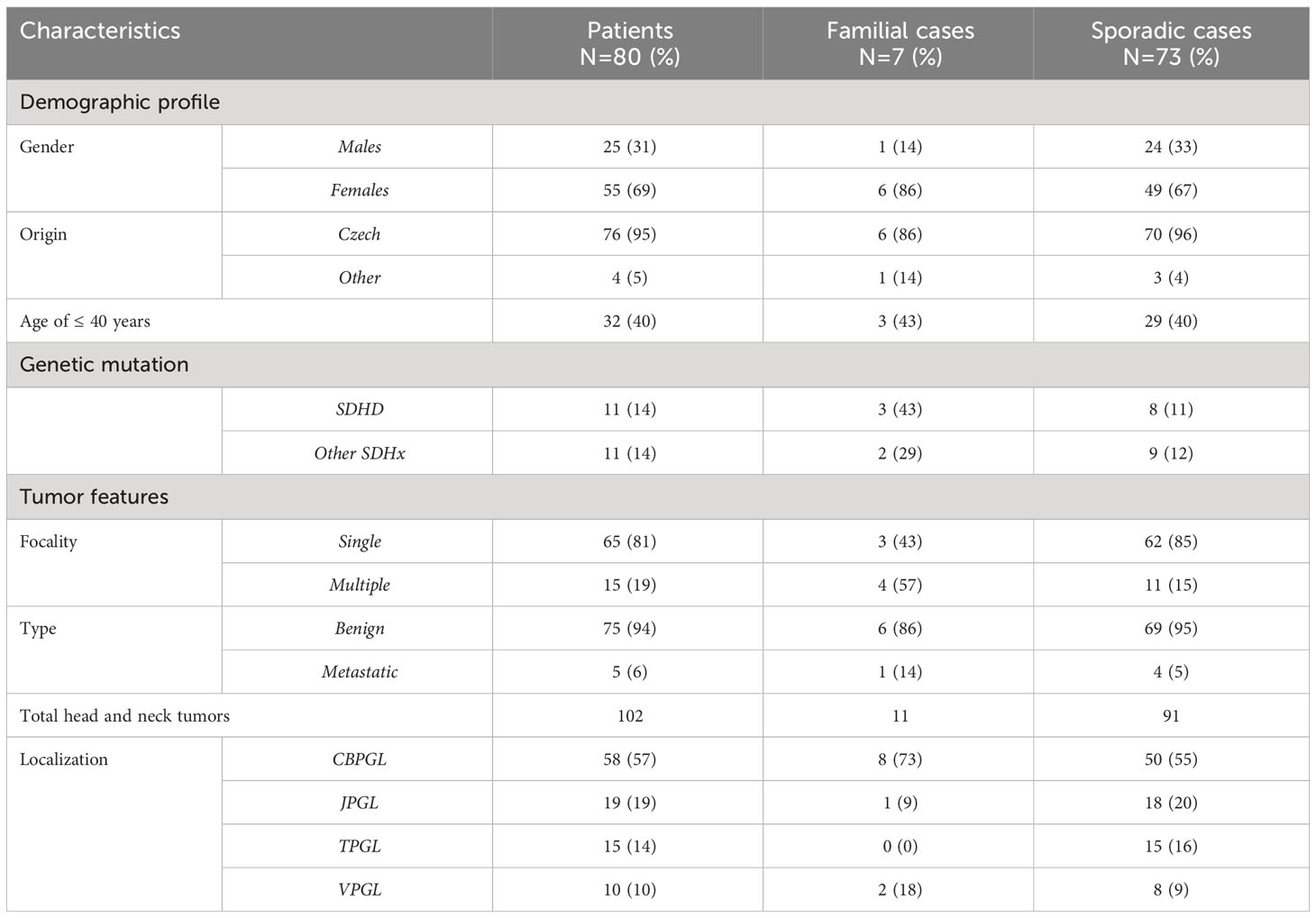This screenshot has height=918, width=1316.
Task: Click the SDHD mutation label
Action: click(359, 409)
